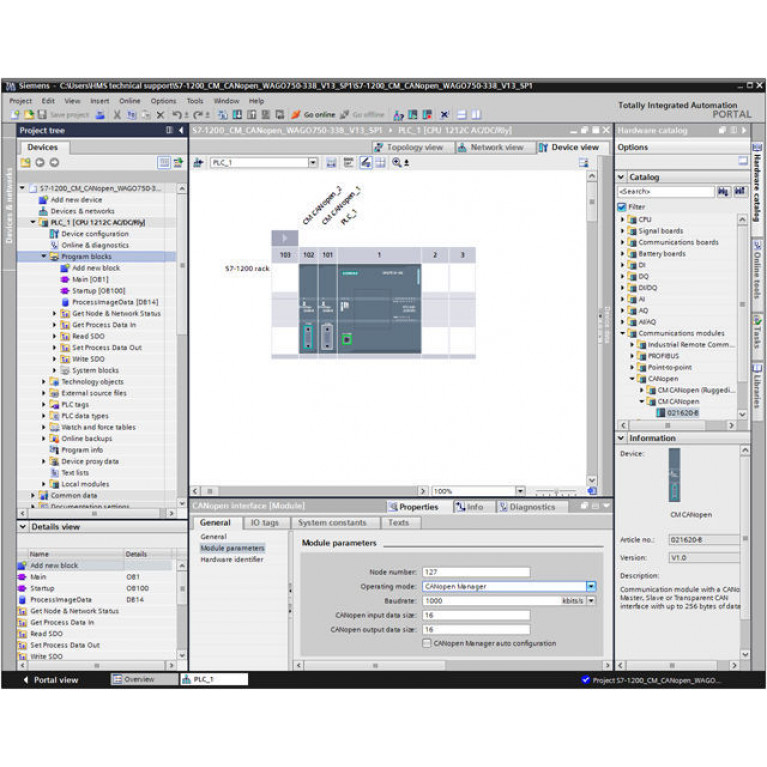Click the navigate forward arrow in Project tree
767x767 pixels.
pyautogui.click(x=54, y=162)
